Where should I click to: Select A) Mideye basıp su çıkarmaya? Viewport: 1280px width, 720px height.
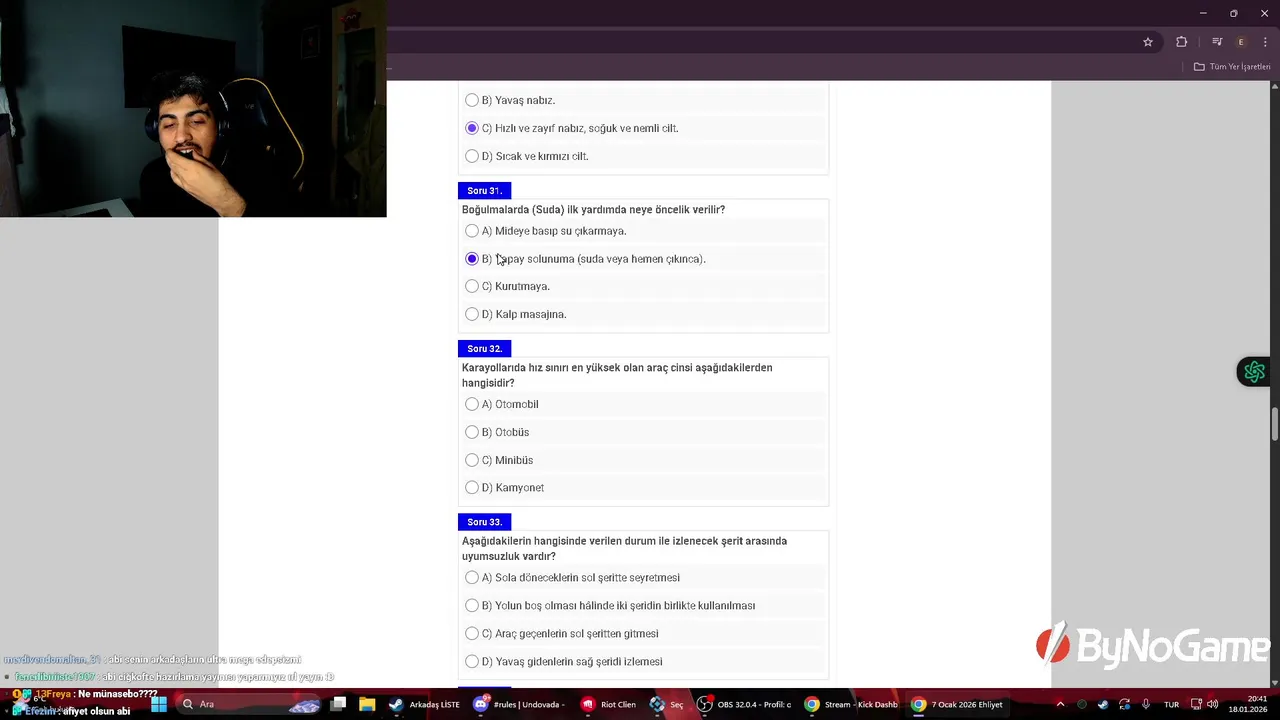(x=472, y=231)
